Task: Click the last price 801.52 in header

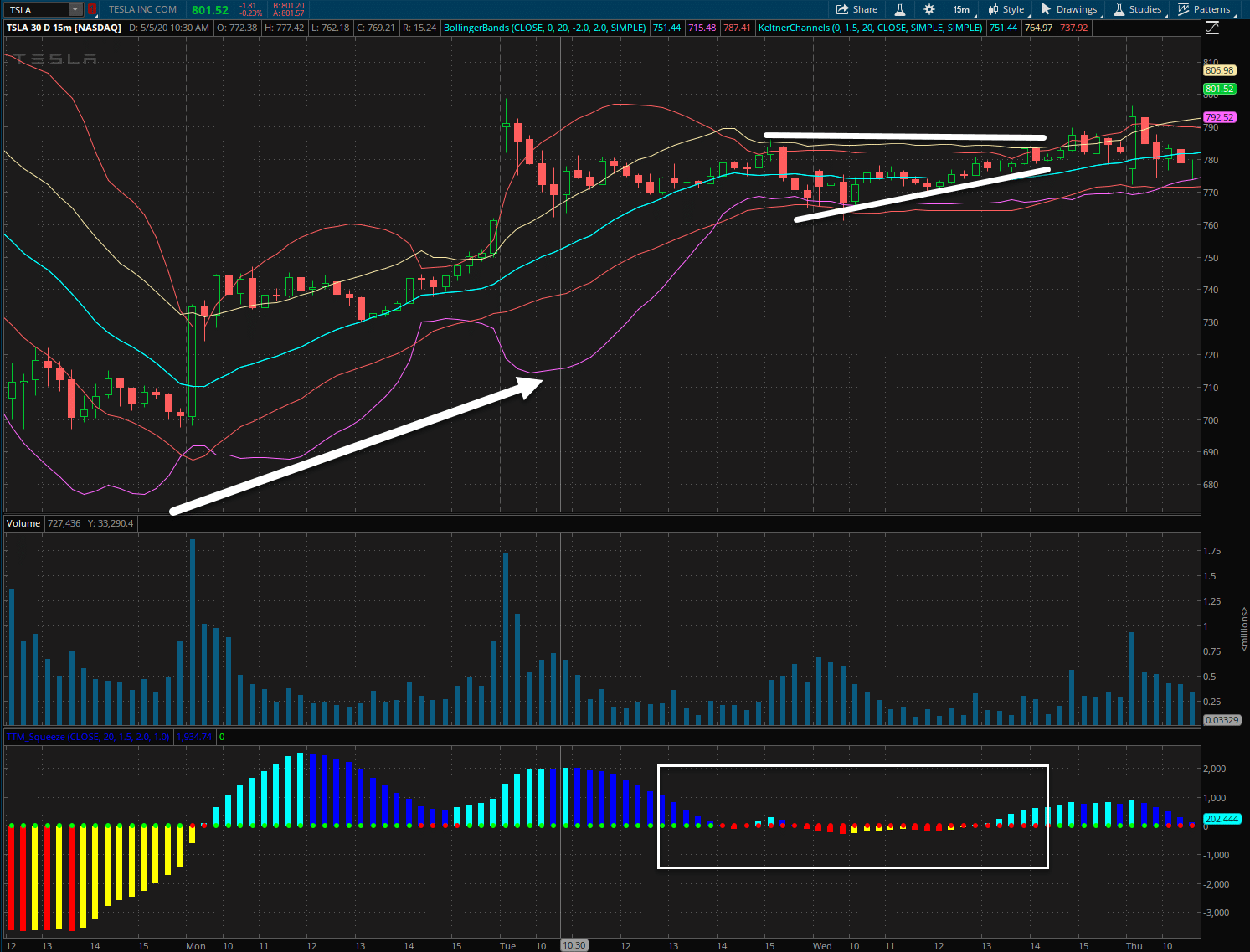Action: tap(209, 10)
